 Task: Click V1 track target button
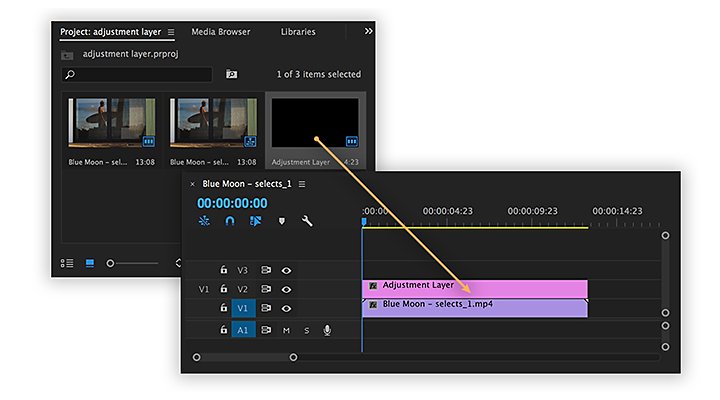pyautogui.click(x=243, y=308)
